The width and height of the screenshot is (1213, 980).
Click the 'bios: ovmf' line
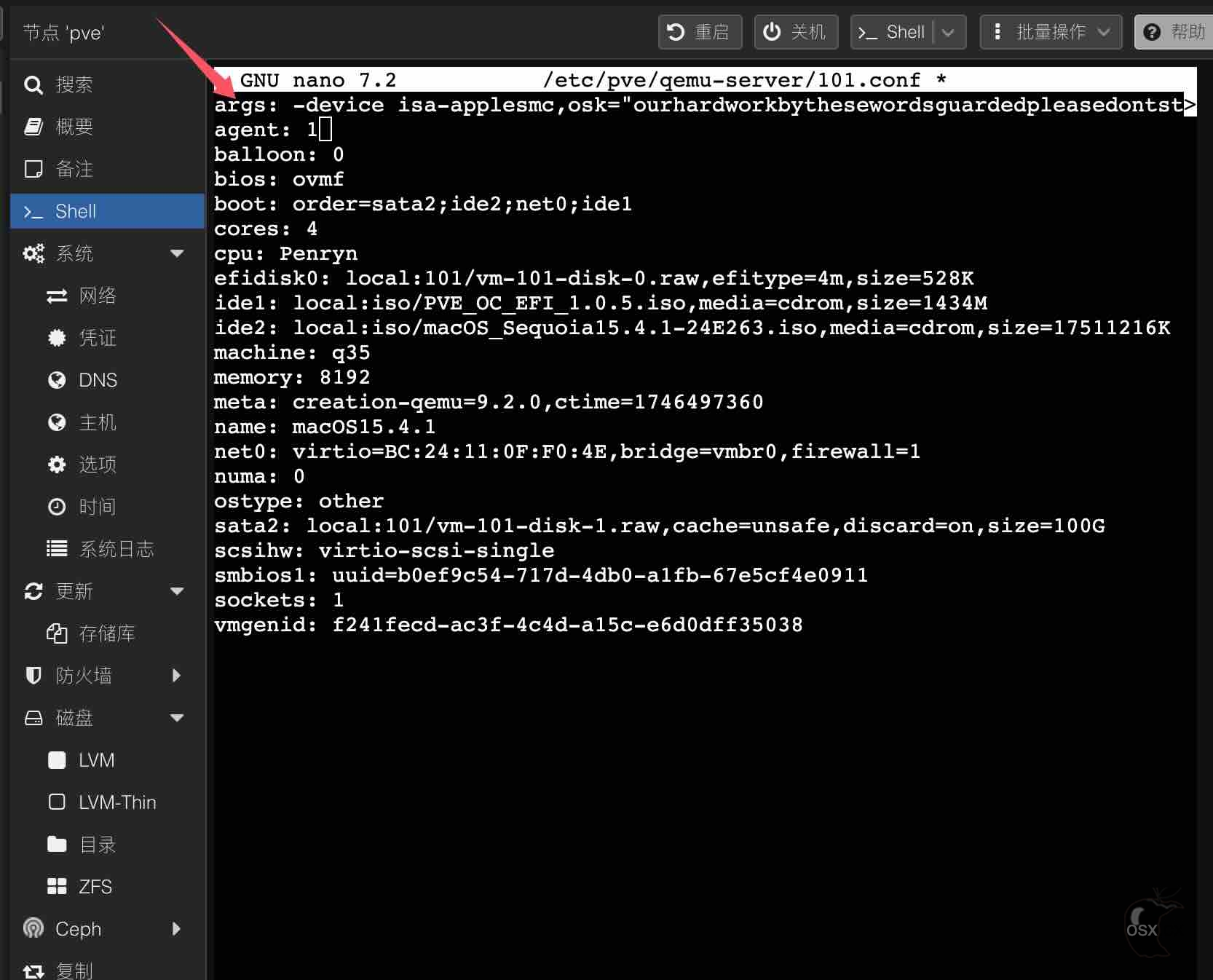click(279, 179)
